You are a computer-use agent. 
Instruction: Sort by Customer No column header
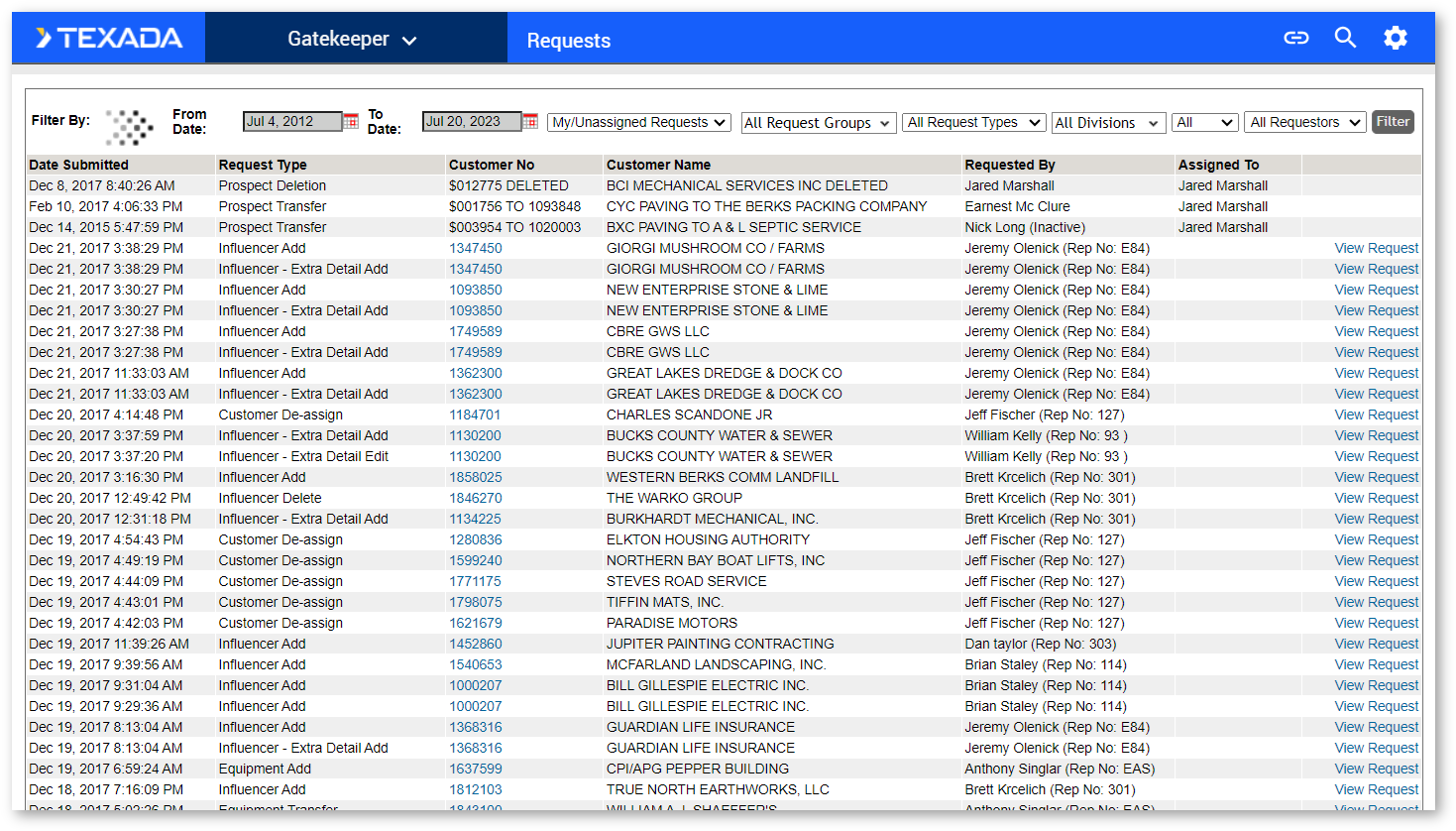click(x=492, y=165)
